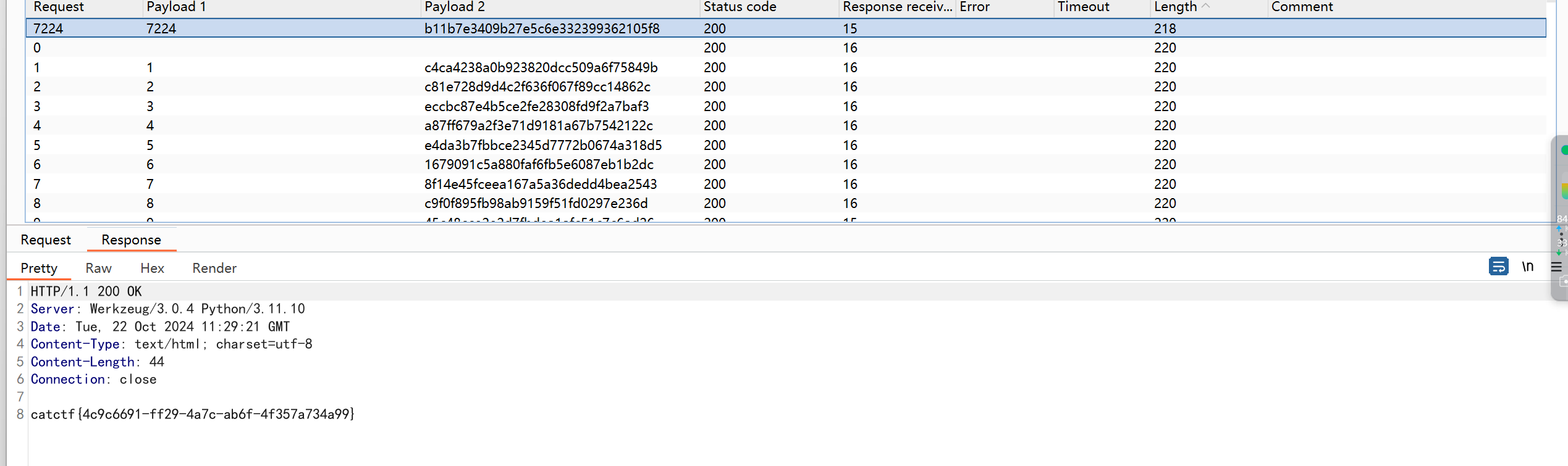
Task: Open the response viewer hamburger menu
Action: [1556, 267]
